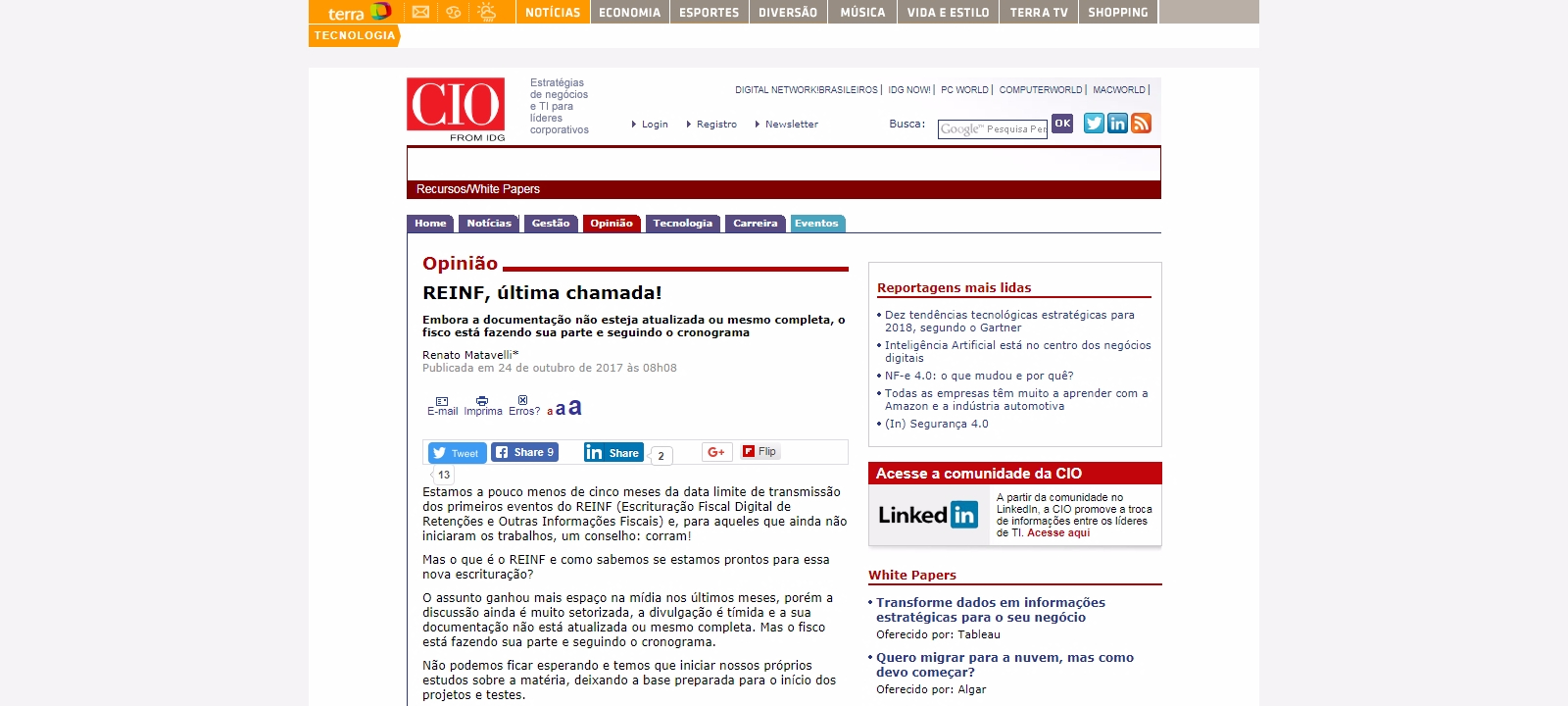Open Shopping in Terra top bar
Screen dimensions: 1568x706
[1118, 12]
